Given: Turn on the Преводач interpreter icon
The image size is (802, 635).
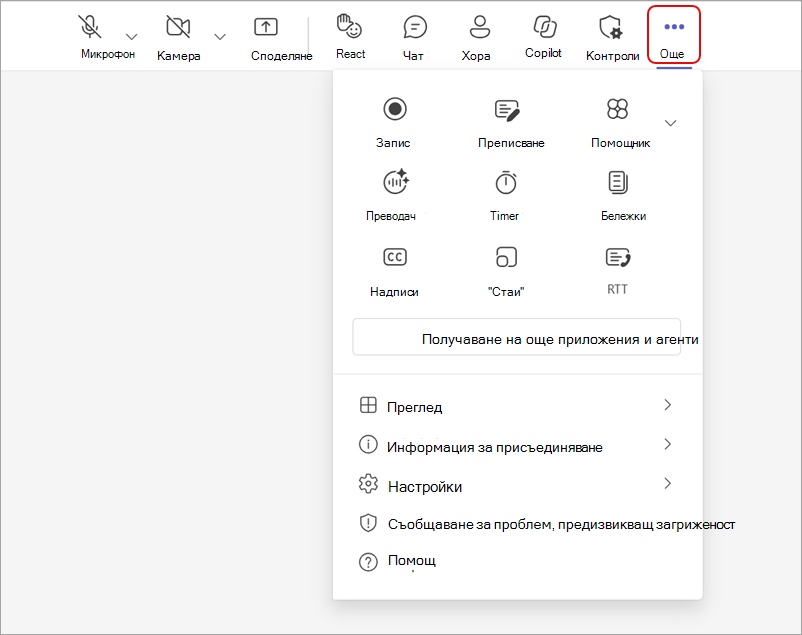Looking at the screenshot, I should (396, 182).
